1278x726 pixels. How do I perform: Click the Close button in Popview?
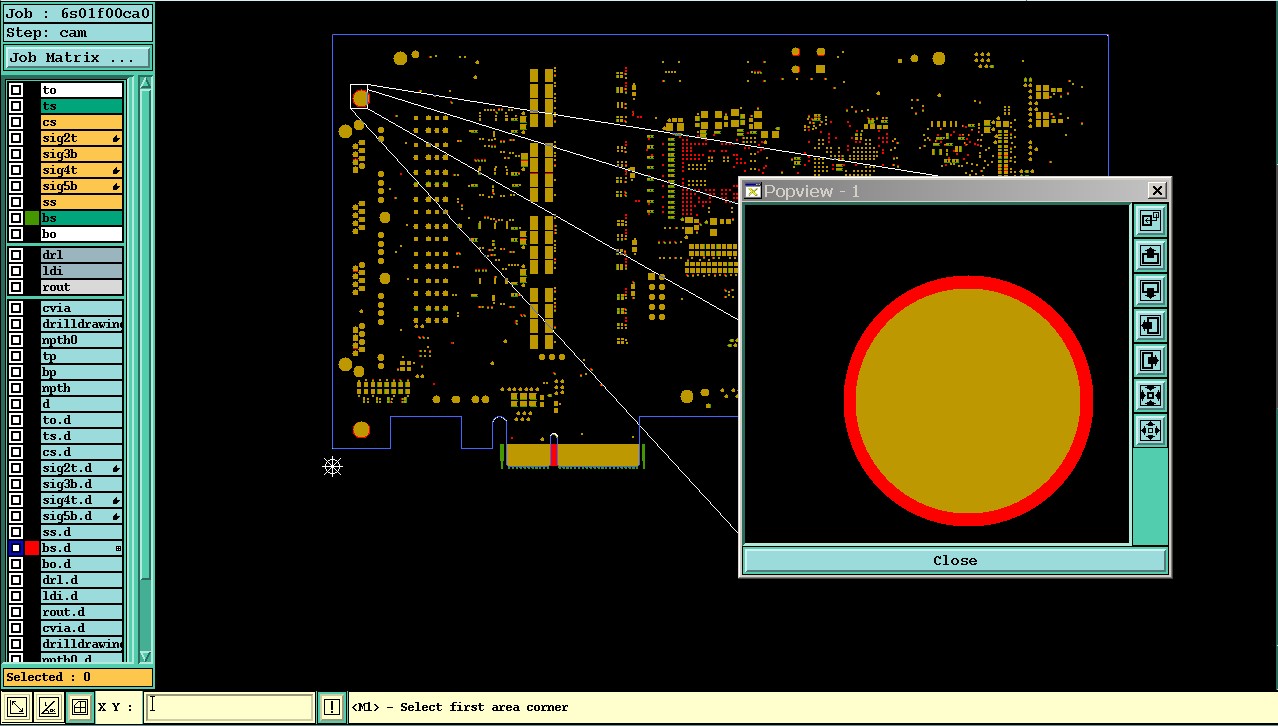(955, 560)
